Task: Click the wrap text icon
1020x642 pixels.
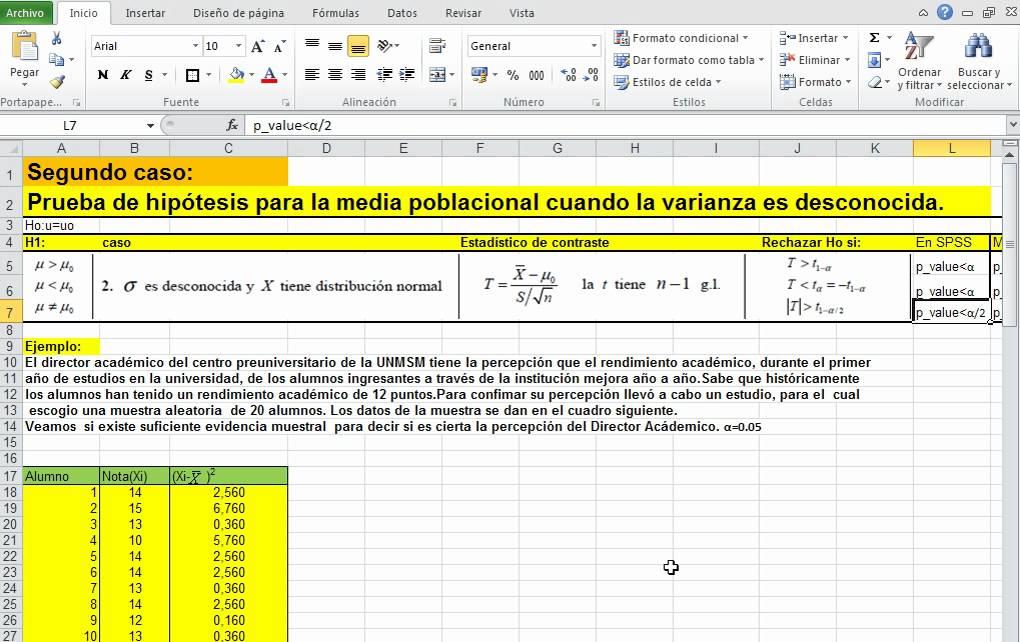Action: [x=437, y=46]
